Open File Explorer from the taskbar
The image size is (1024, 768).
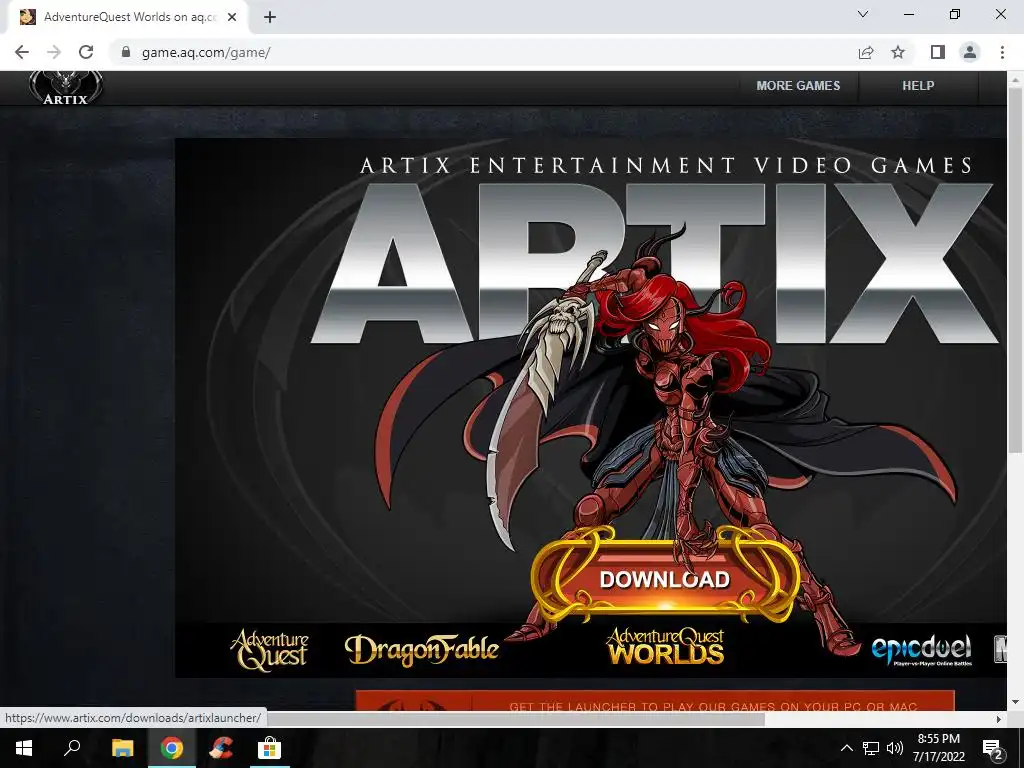pos(122,748)
